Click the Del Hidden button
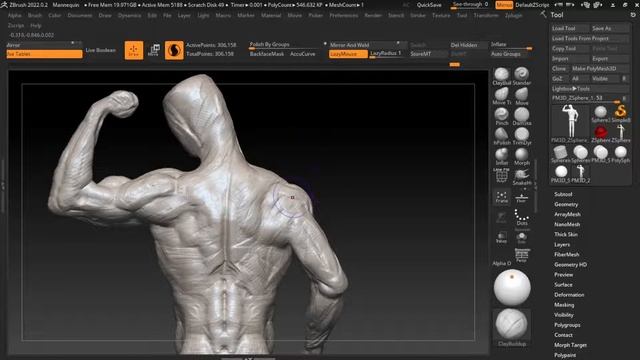 [x=469, y=45]
